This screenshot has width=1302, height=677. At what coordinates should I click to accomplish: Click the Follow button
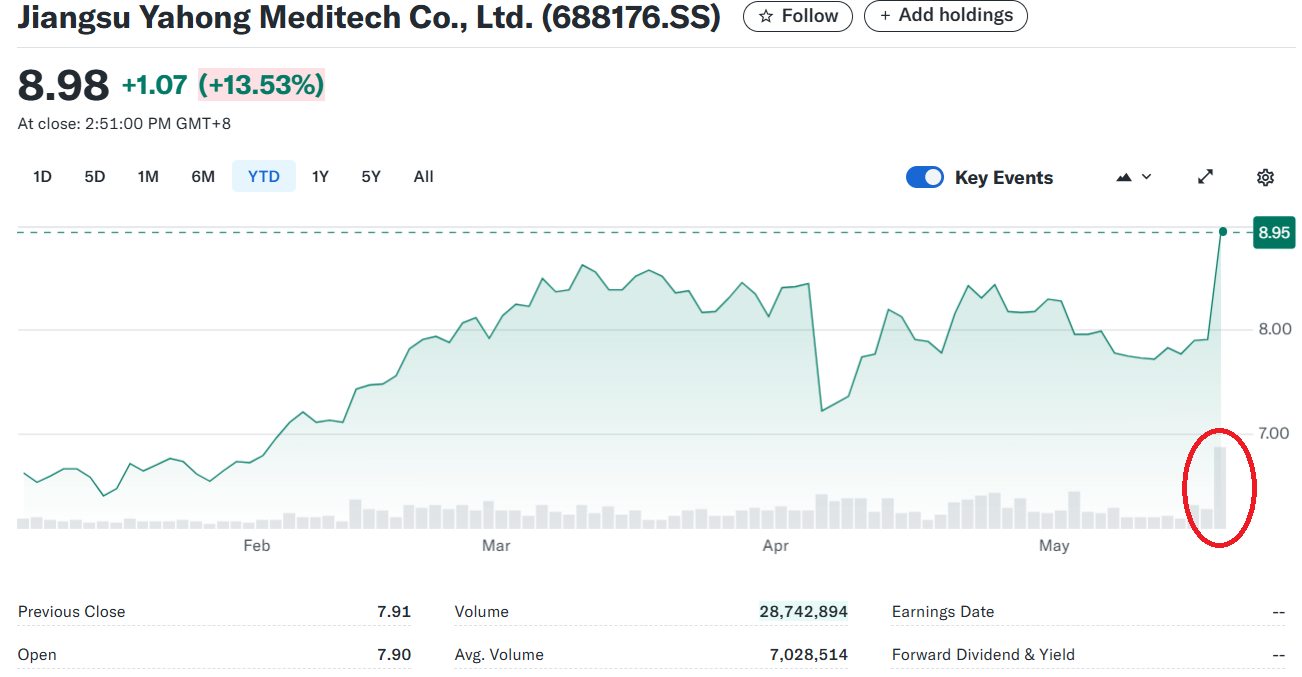click(798, 16)
